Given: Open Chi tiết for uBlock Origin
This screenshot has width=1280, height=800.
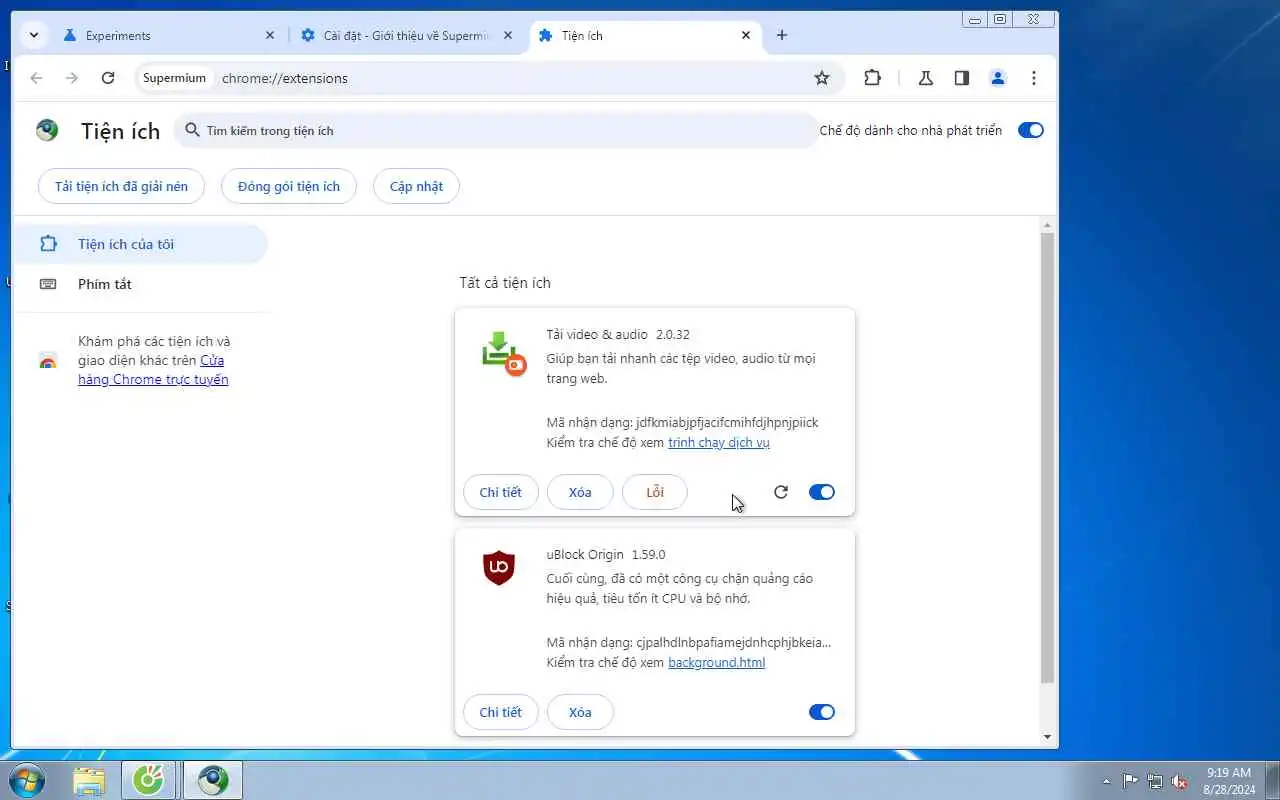Looking at the screenshot, I should [501, 712].
